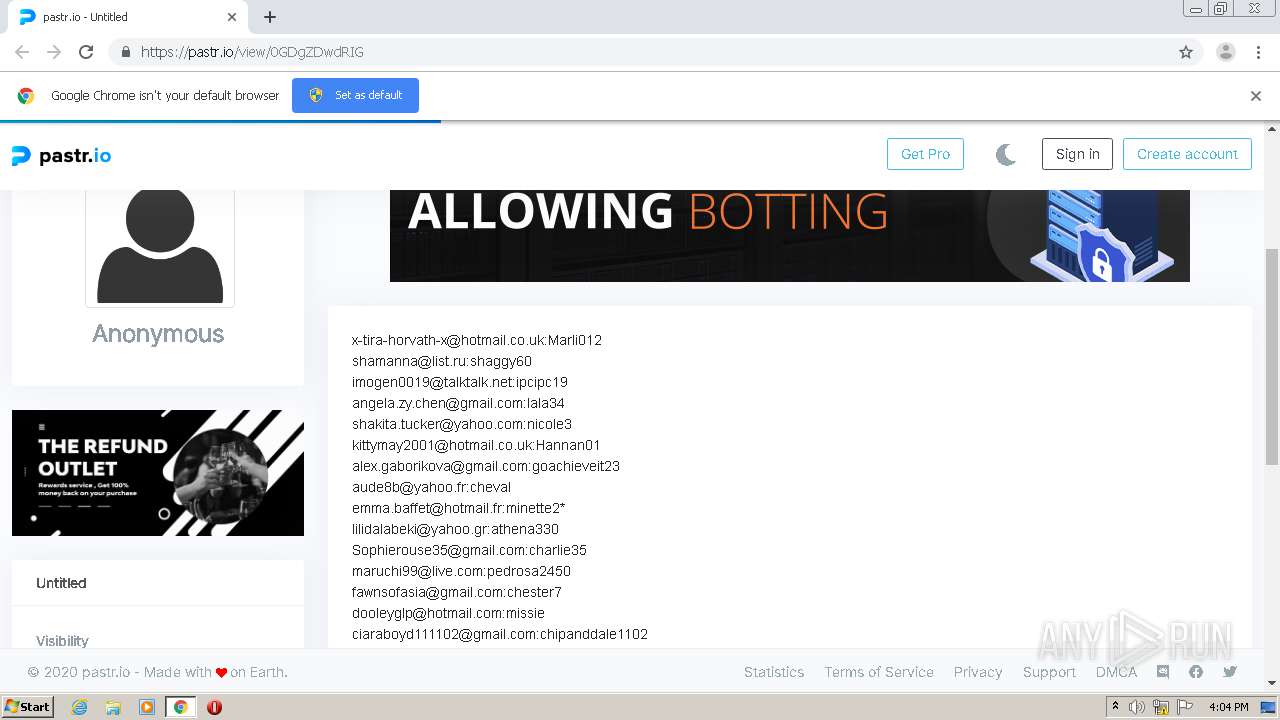
Task: Click the Untitled paste title
Action: pos(61,583)
